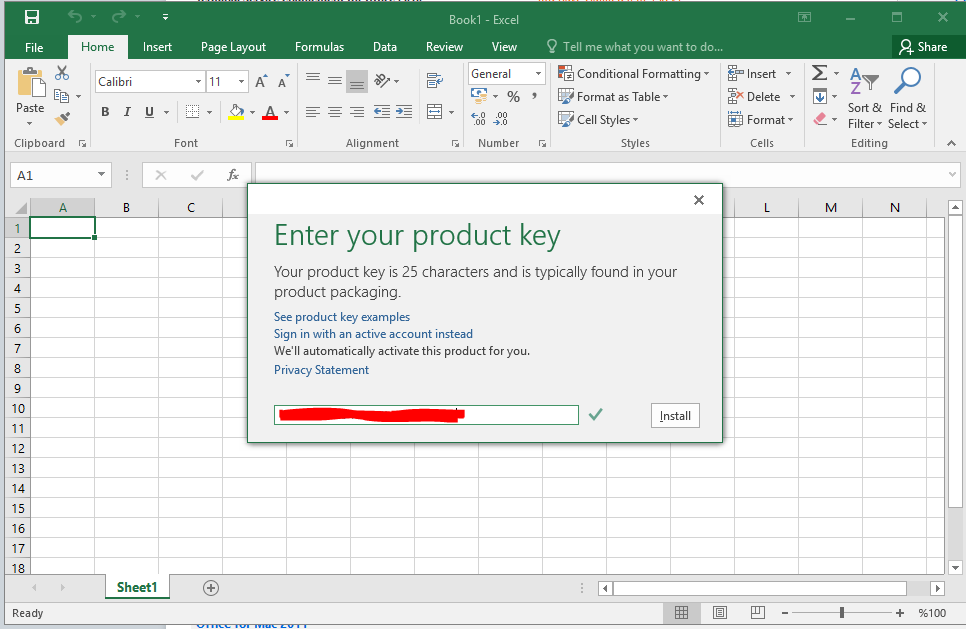Click Decrease Decimal icon

501,118
